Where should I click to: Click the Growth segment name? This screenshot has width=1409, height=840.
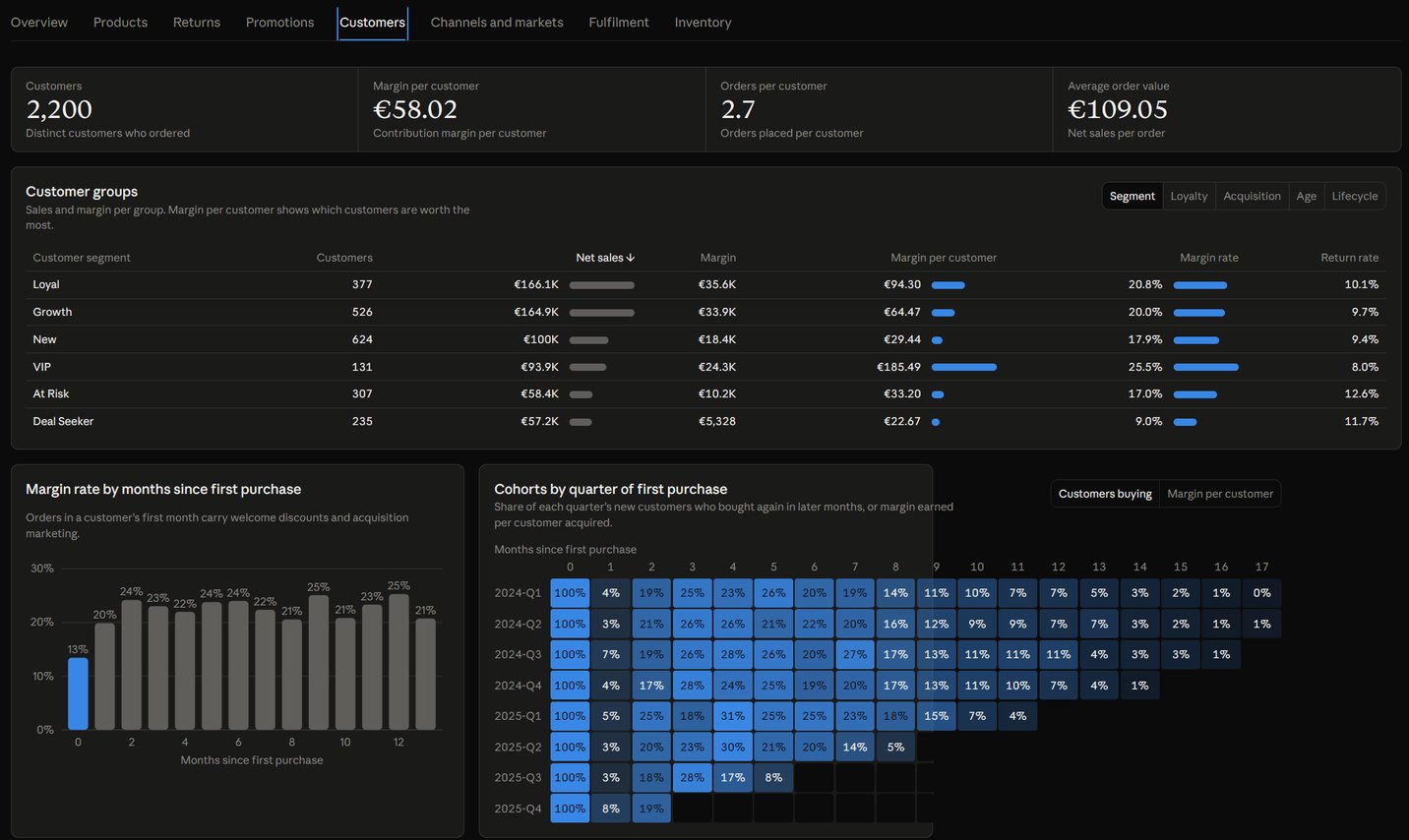(52, 312)
